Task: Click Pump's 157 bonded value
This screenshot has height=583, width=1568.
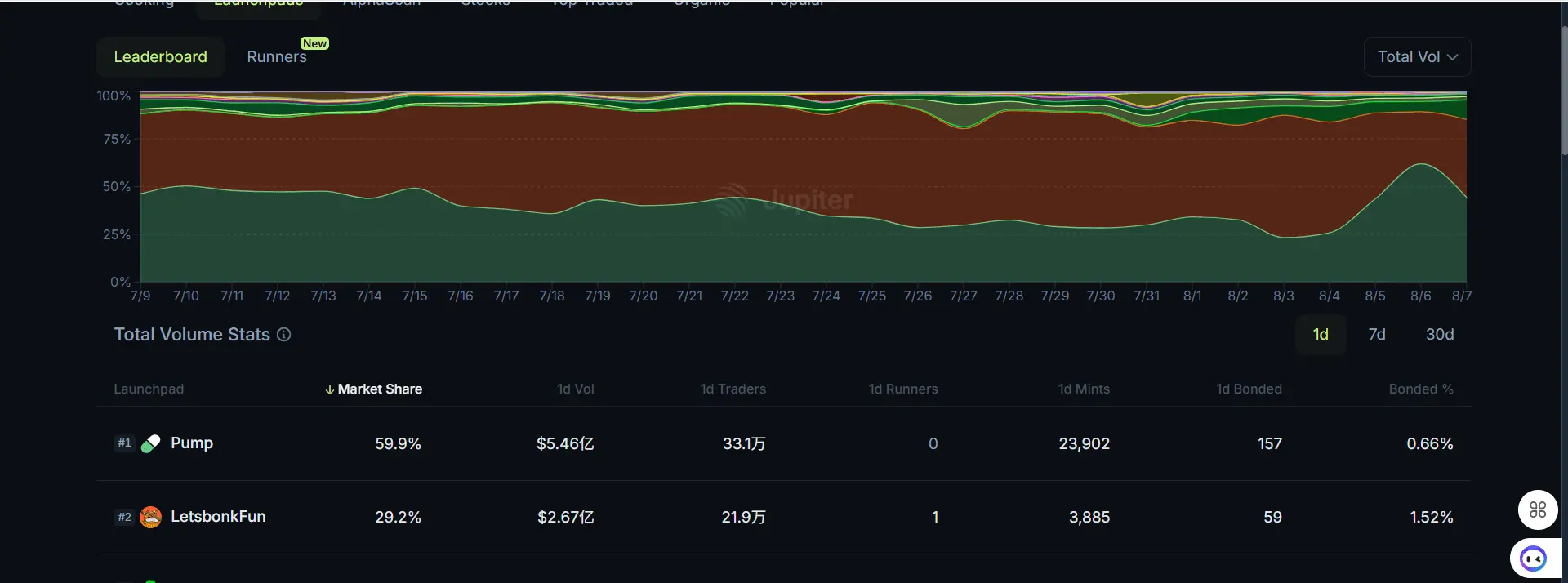Action: [x=1270, y=443]
